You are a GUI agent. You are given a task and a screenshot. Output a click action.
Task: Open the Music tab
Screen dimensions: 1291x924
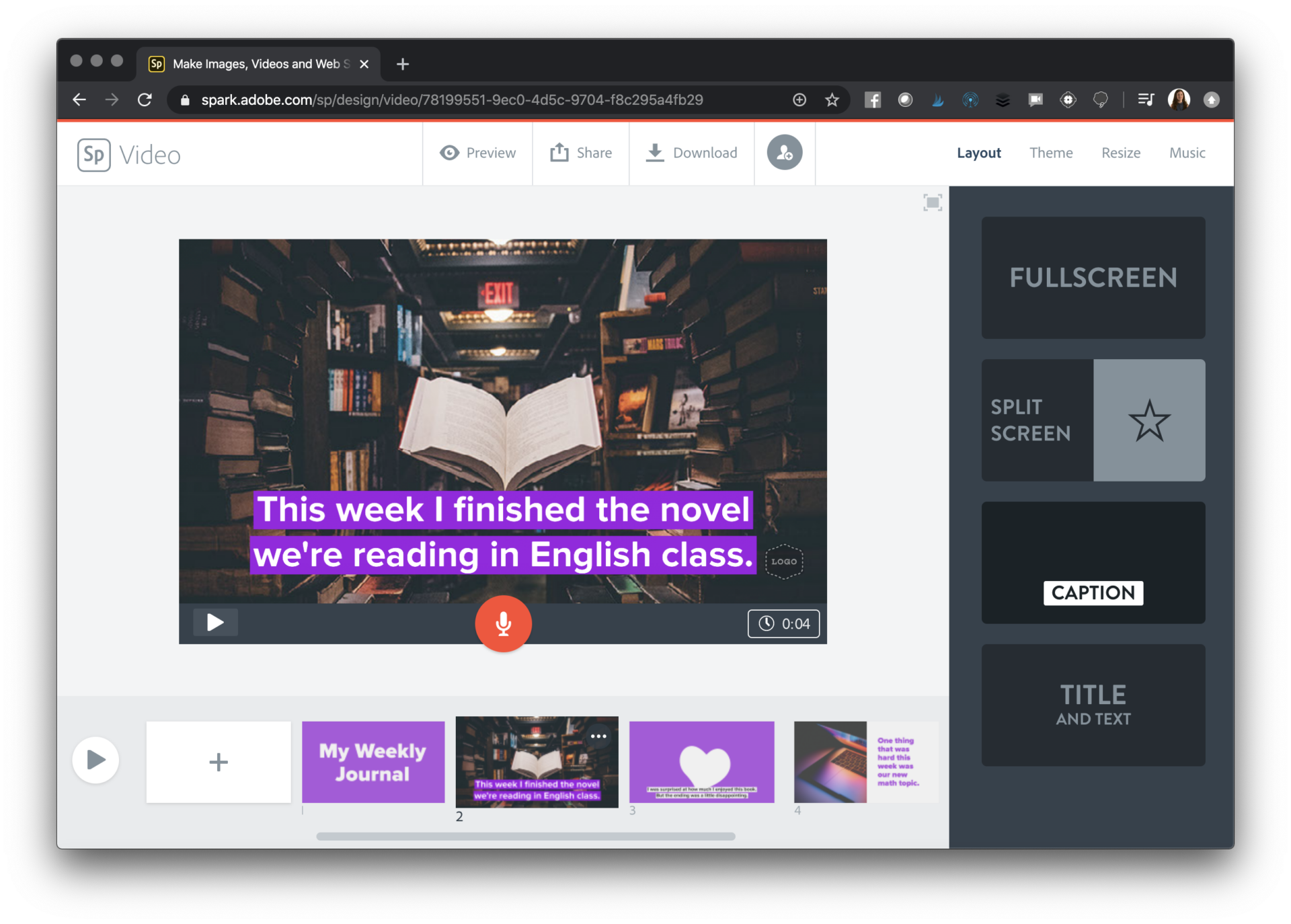pos(1187,153)
